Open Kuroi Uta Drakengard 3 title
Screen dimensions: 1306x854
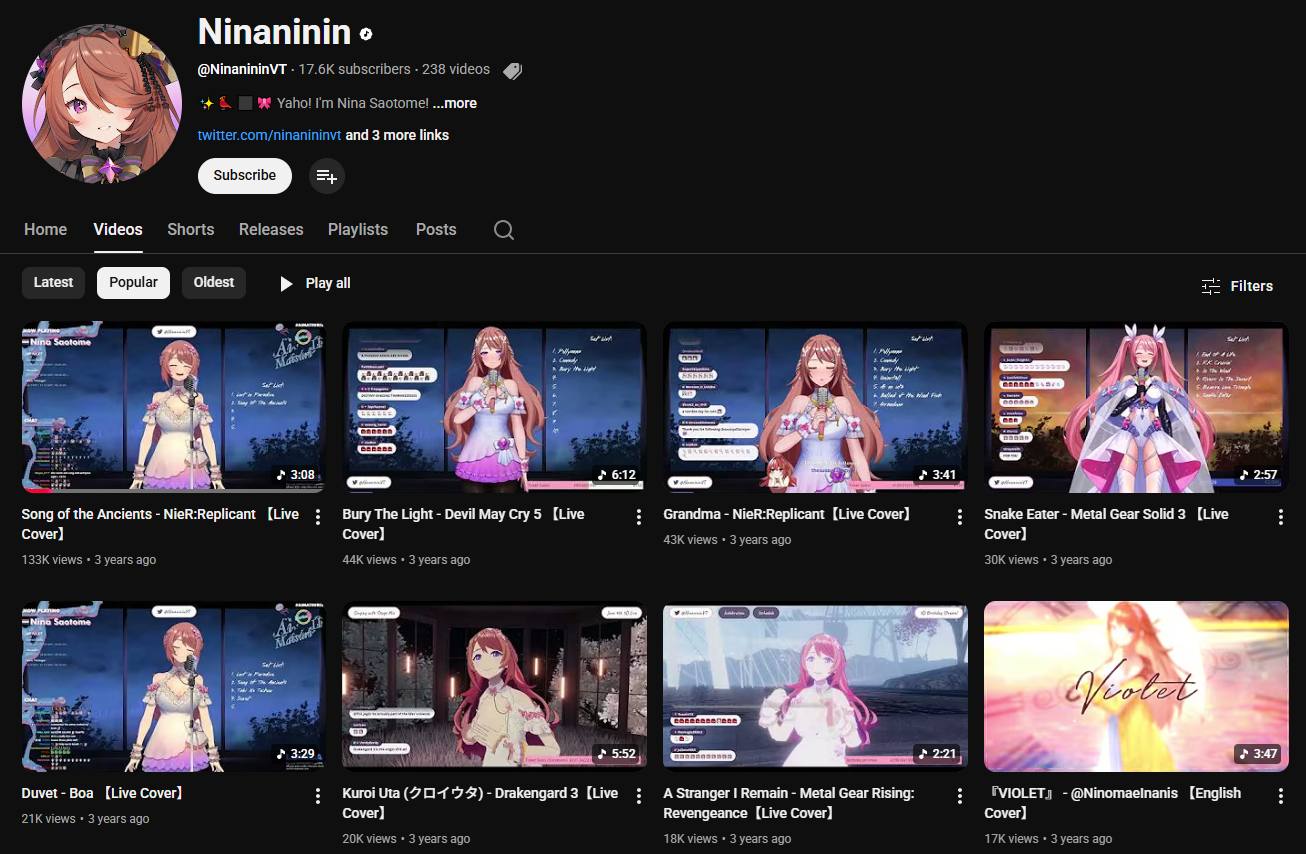481,803
